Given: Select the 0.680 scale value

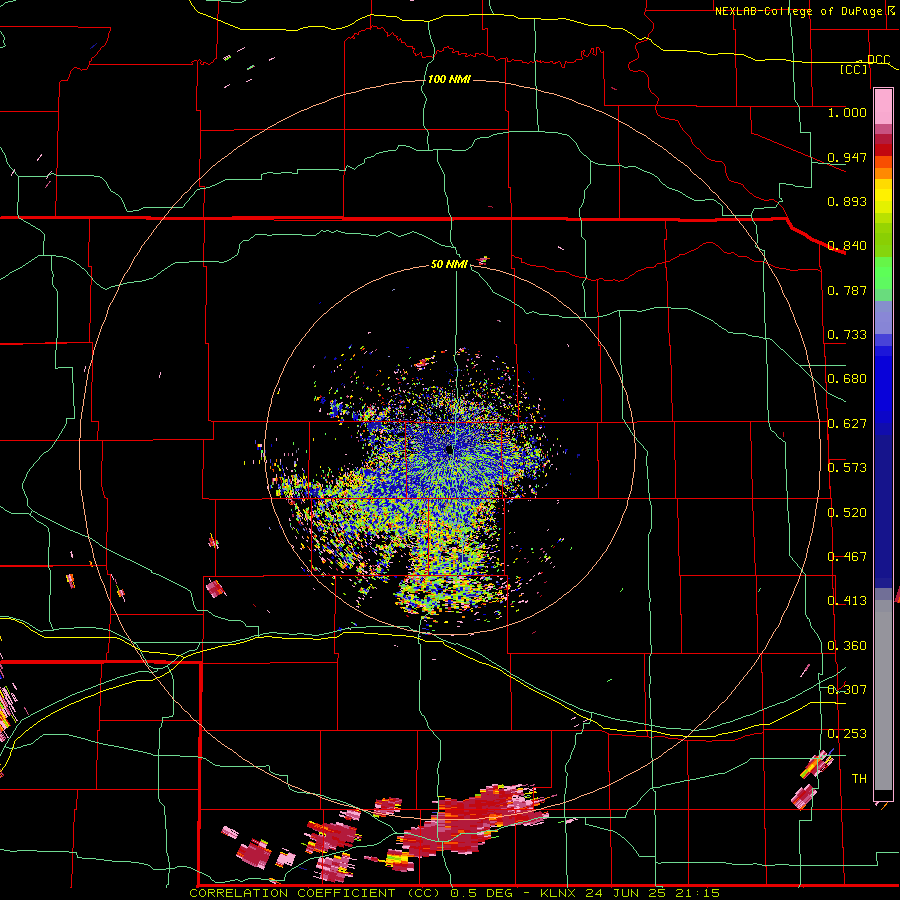Looking at the screenshot, I should point(847,379).
